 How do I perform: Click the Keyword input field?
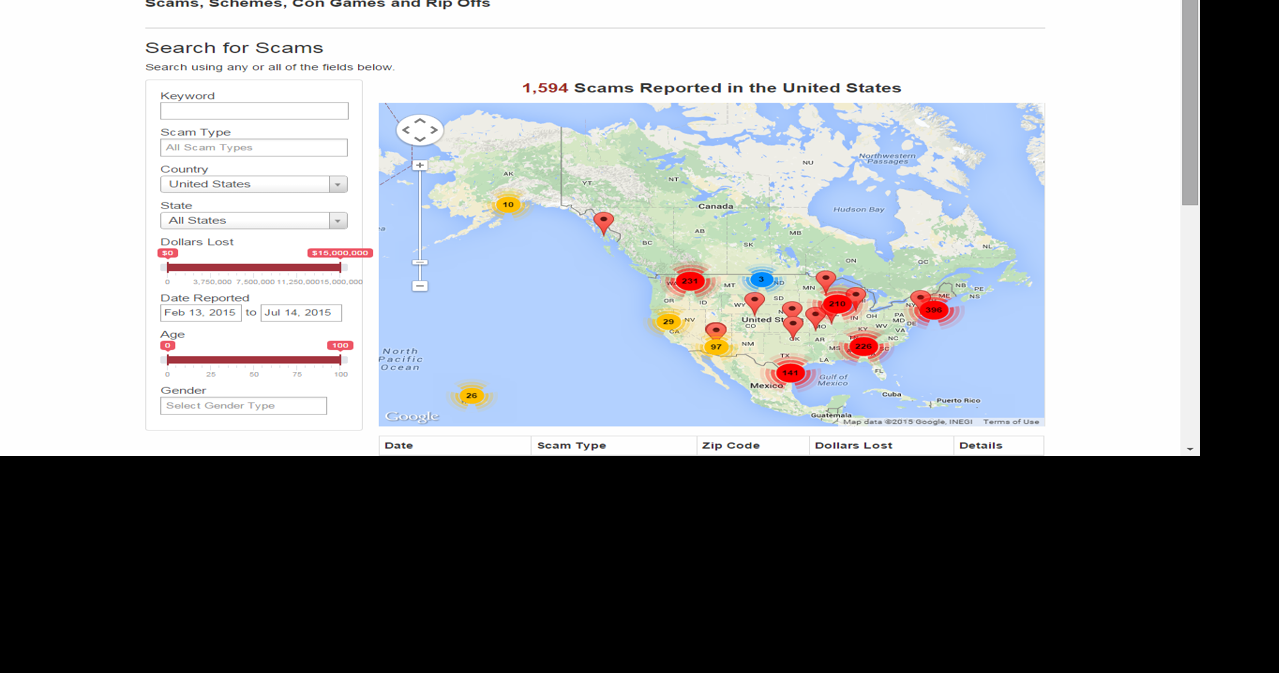[x=254, y=111]
